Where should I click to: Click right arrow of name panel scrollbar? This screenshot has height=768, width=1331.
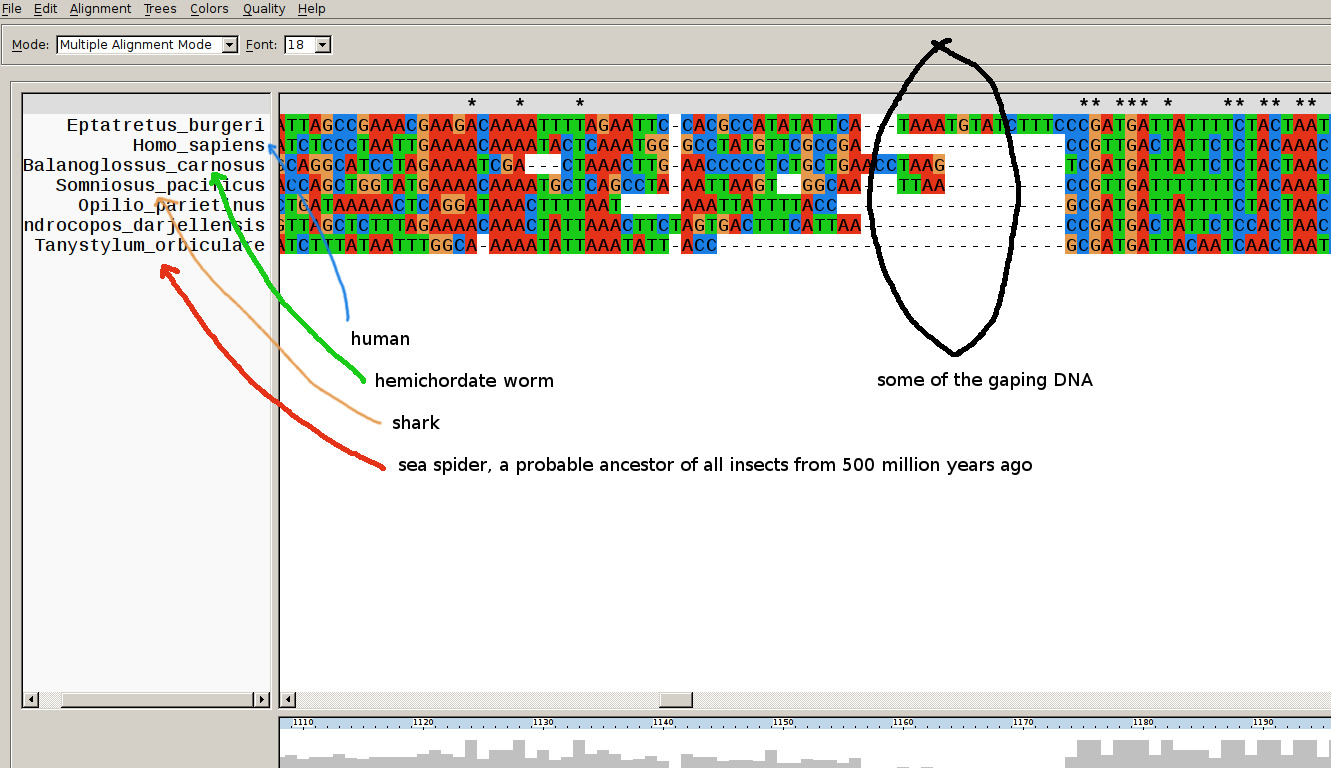coord(262,700)
